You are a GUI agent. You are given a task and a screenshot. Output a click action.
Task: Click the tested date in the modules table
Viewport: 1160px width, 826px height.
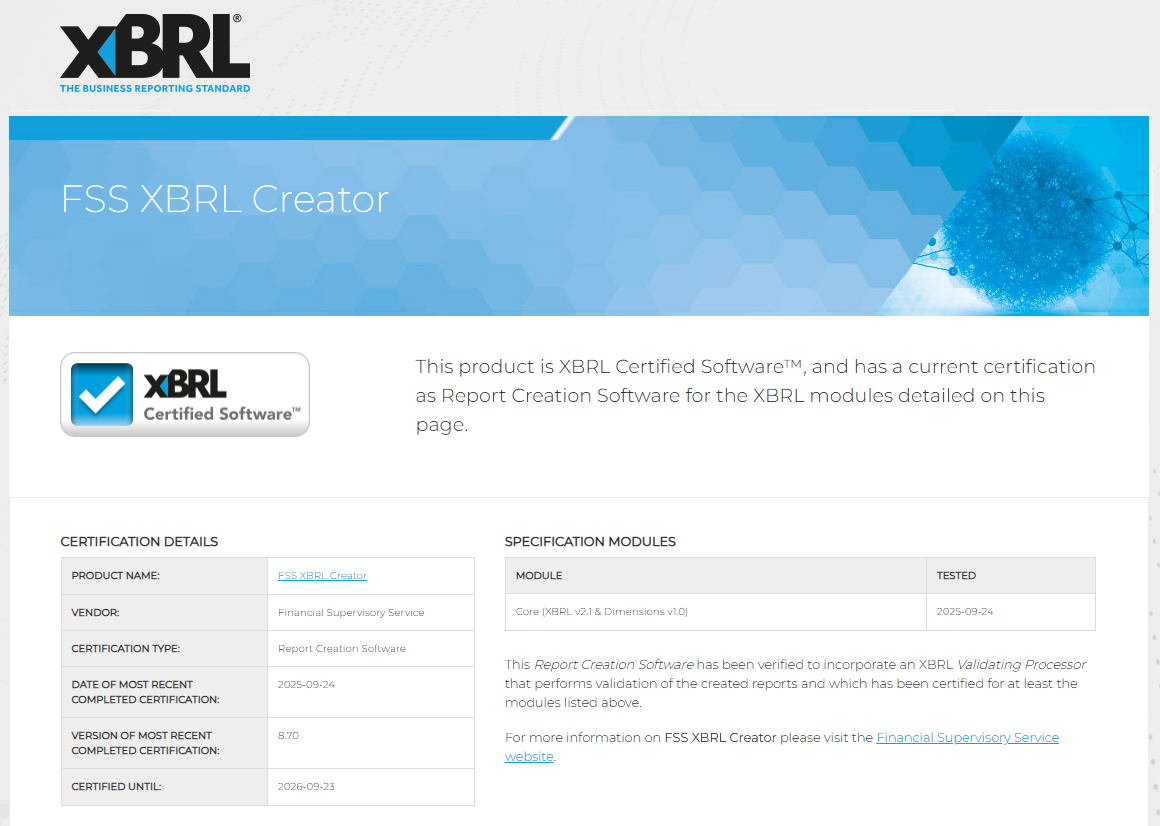965,612
